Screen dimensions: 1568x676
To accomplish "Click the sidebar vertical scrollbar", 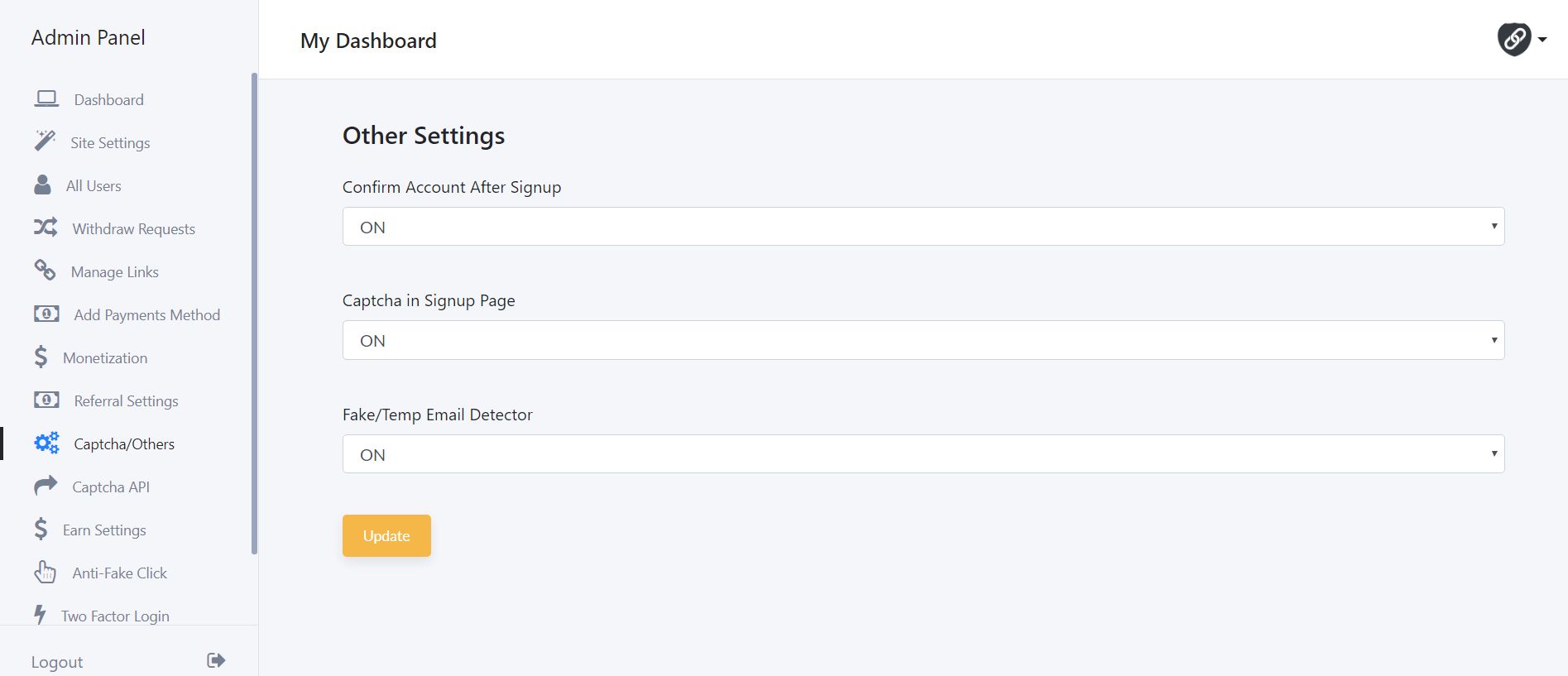I will coord(254,314).
